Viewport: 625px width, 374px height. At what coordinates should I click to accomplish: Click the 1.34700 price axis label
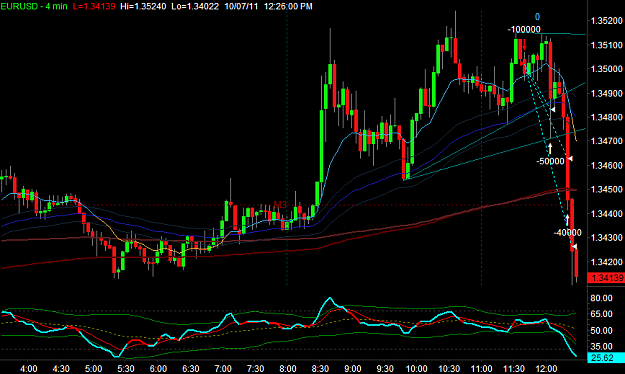coord(607,141)
